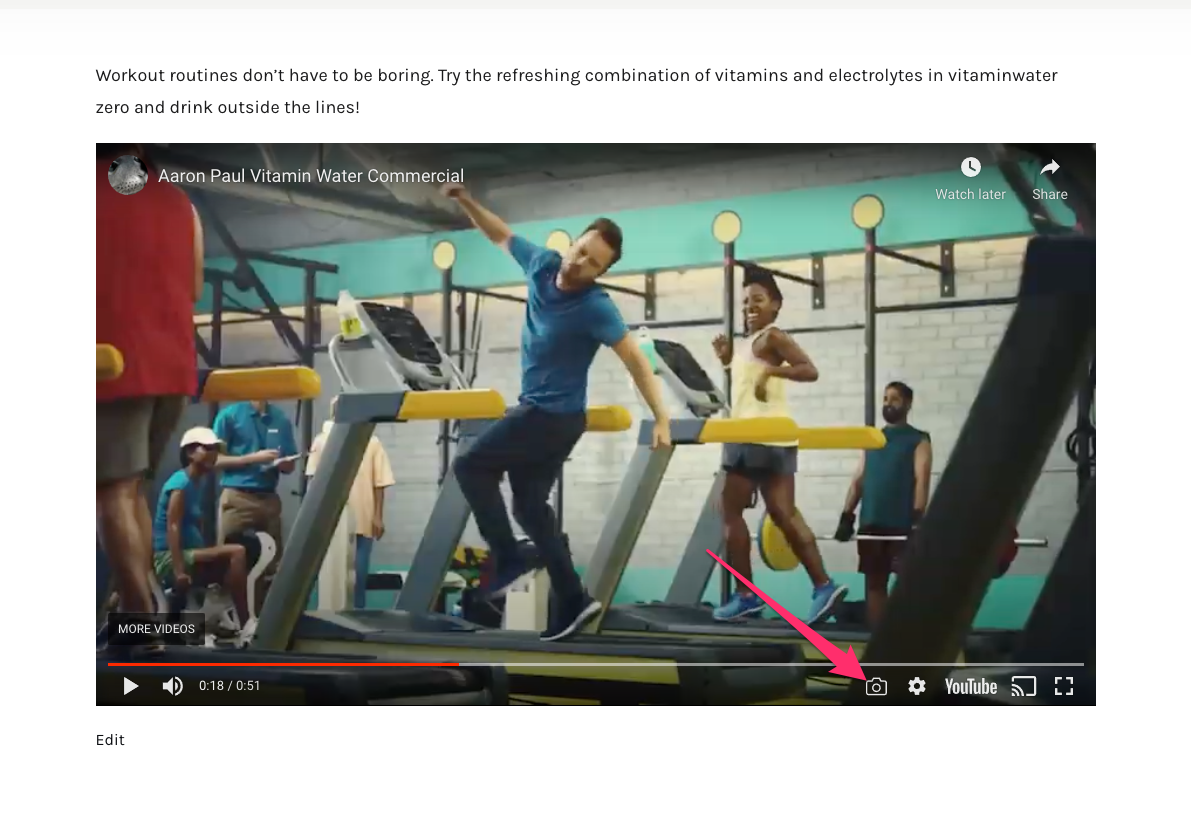Cast video to a device
1191x814 pixels.
click(x=1023, y=686)
